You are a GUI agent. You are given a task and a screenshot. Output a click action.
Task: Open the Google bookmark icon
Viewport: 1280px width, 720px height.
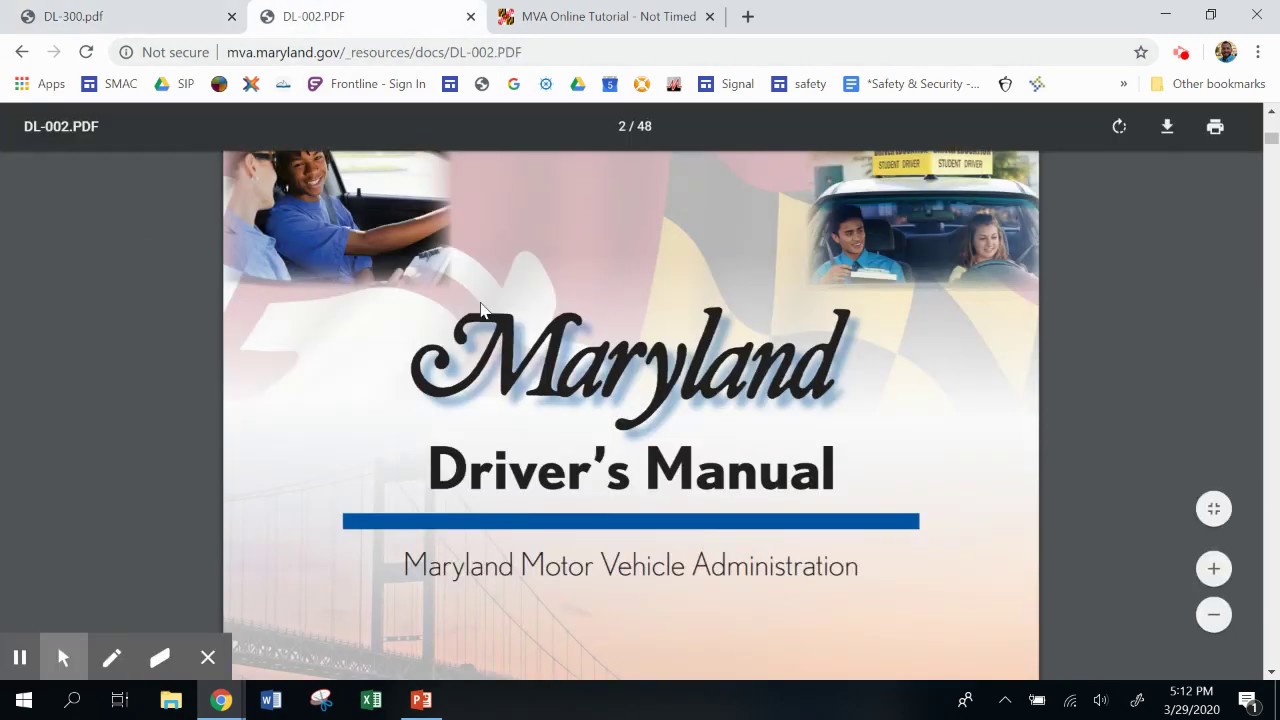514,84
